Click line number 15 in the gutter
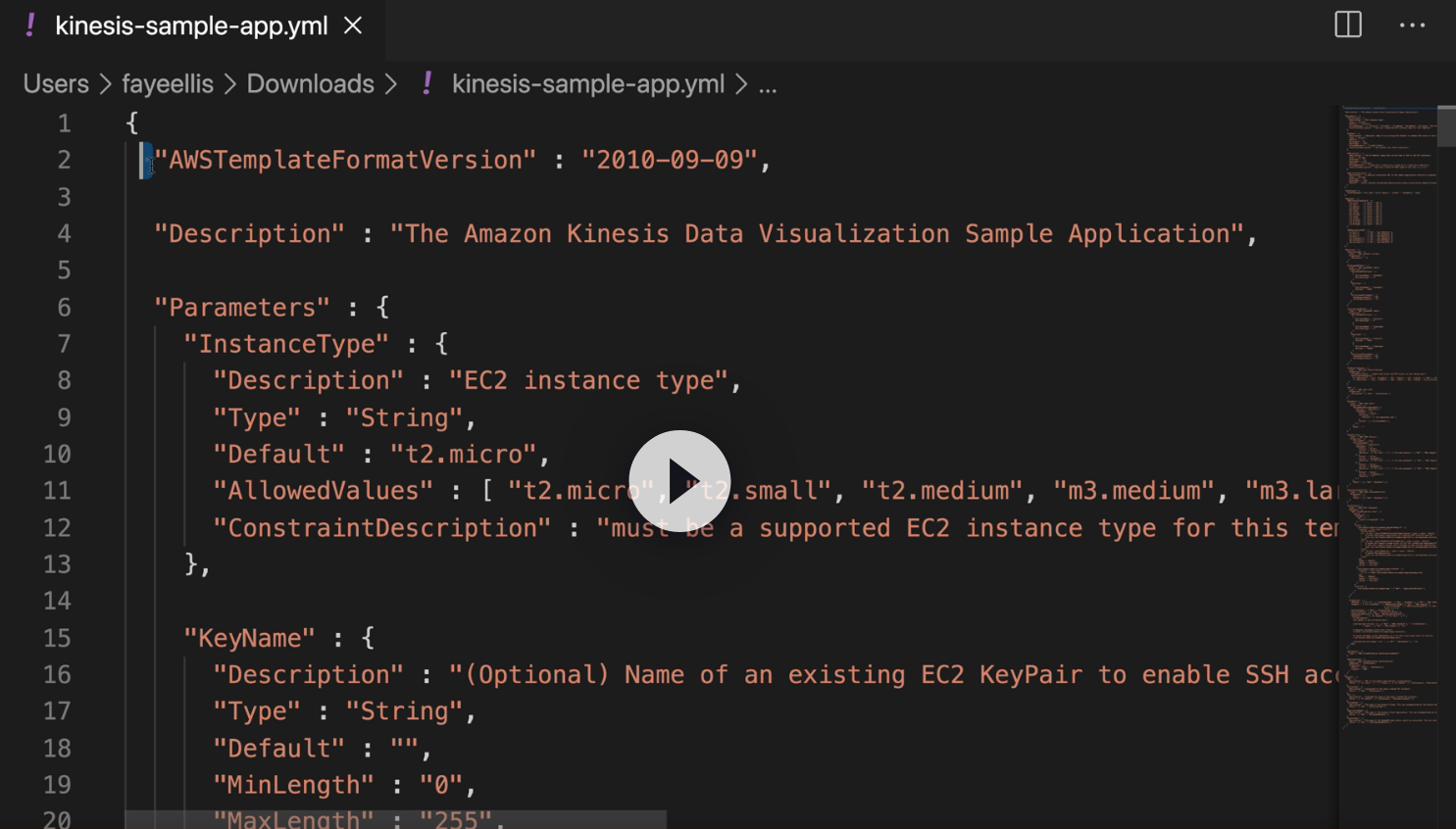 (x=57, y=638)
